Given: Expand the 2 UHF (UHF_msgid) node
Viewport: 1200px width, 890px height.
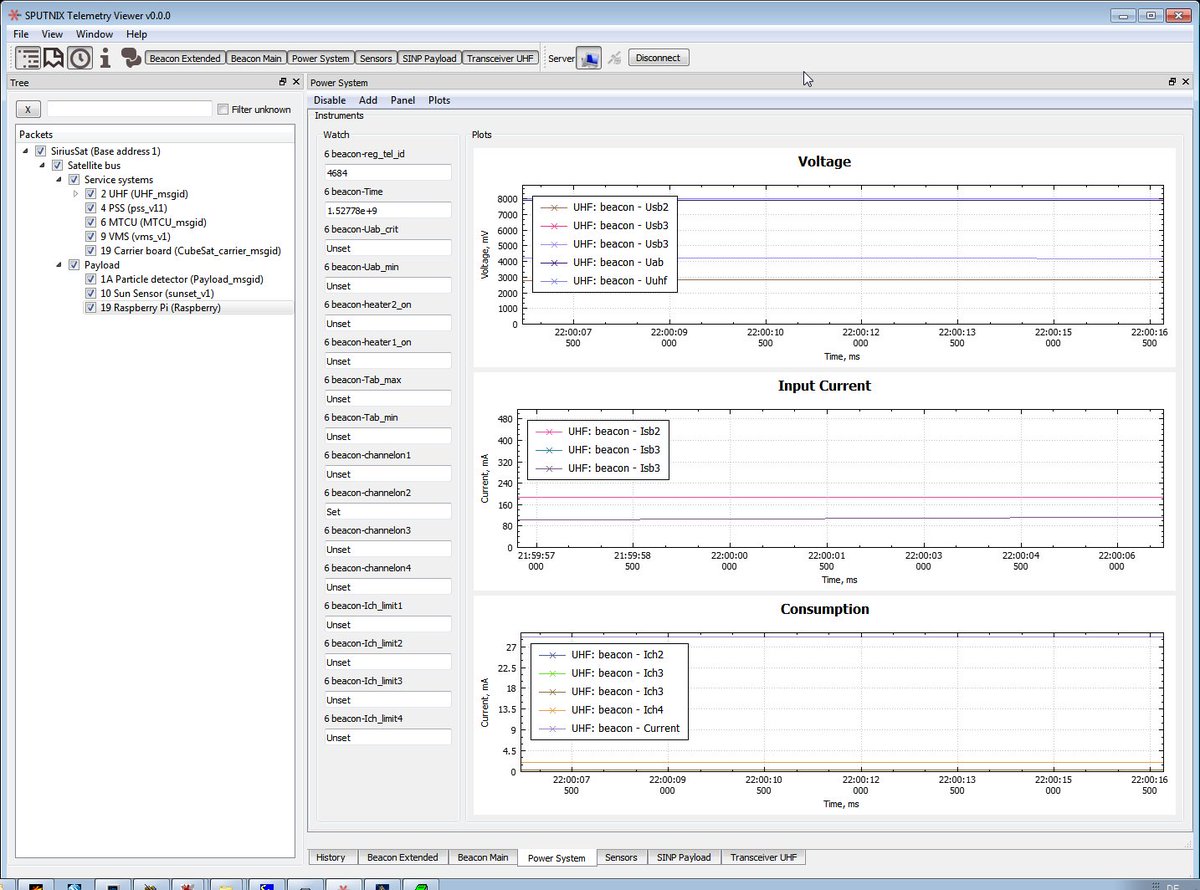Looking at the screenshot, I should point(76,194).
